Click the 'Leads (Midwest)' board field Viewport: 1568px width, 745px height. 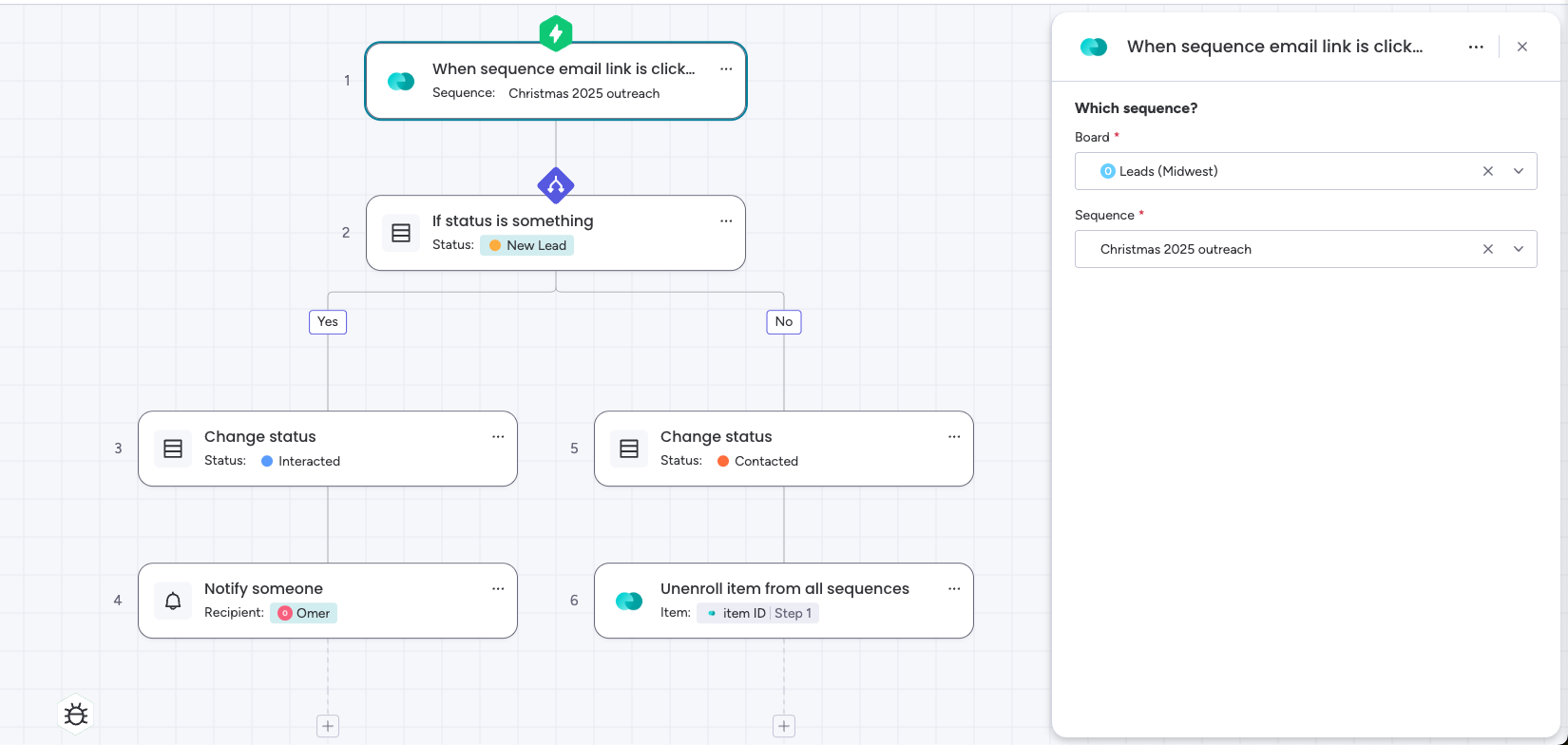(1306, 171)
